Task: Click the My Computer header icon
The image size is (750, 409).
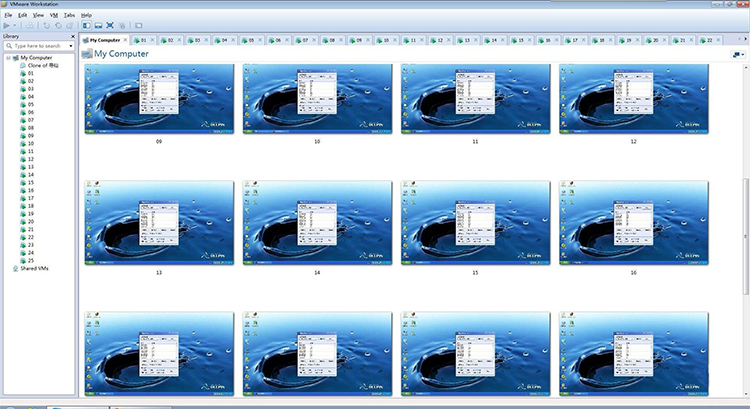Action: pos(87,54)
